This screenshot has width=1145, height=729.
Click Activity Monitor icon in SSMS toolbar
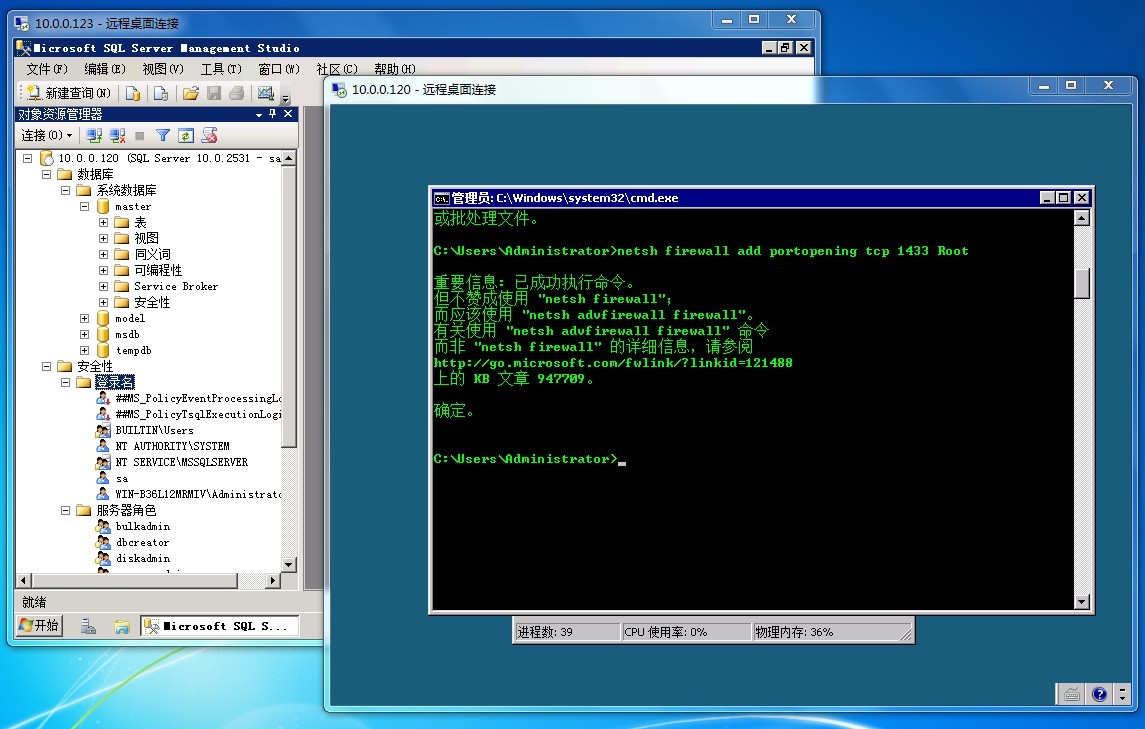tap(266, 93)
